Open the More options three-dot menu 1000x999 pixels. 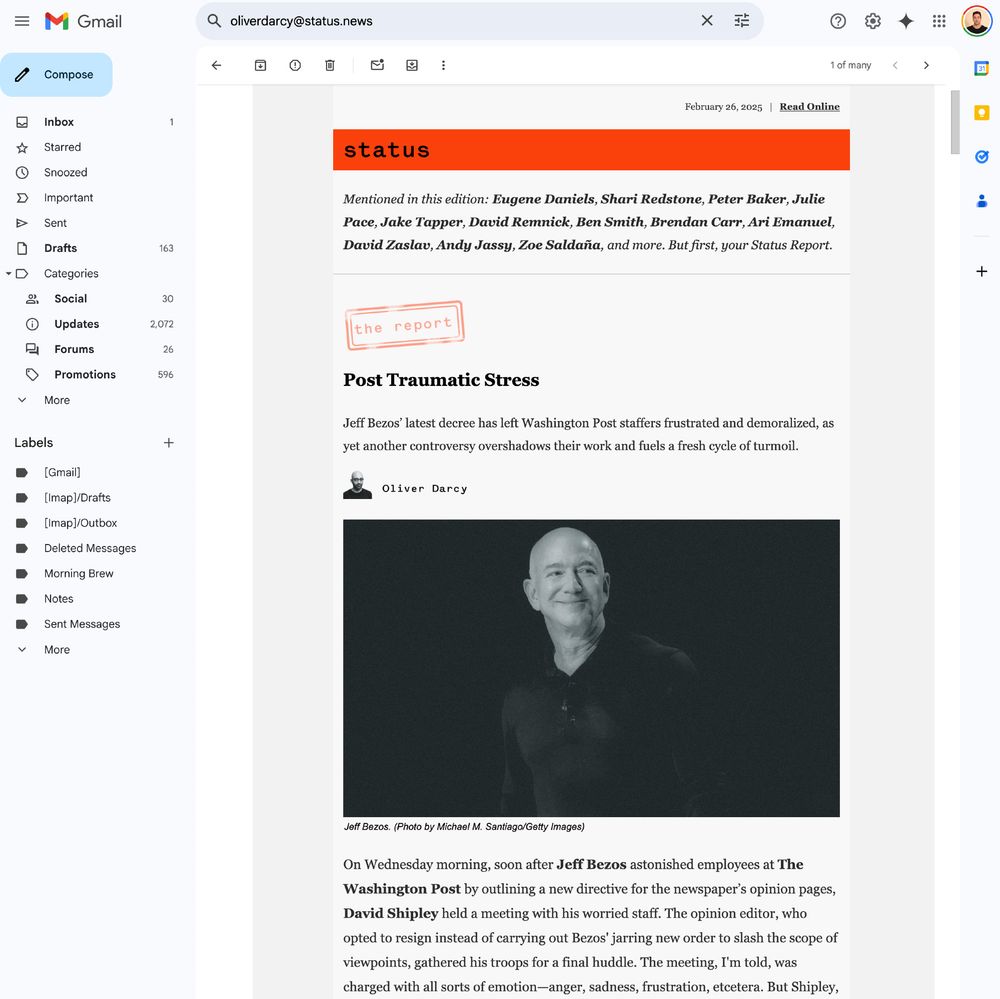(x=443, y=65)
